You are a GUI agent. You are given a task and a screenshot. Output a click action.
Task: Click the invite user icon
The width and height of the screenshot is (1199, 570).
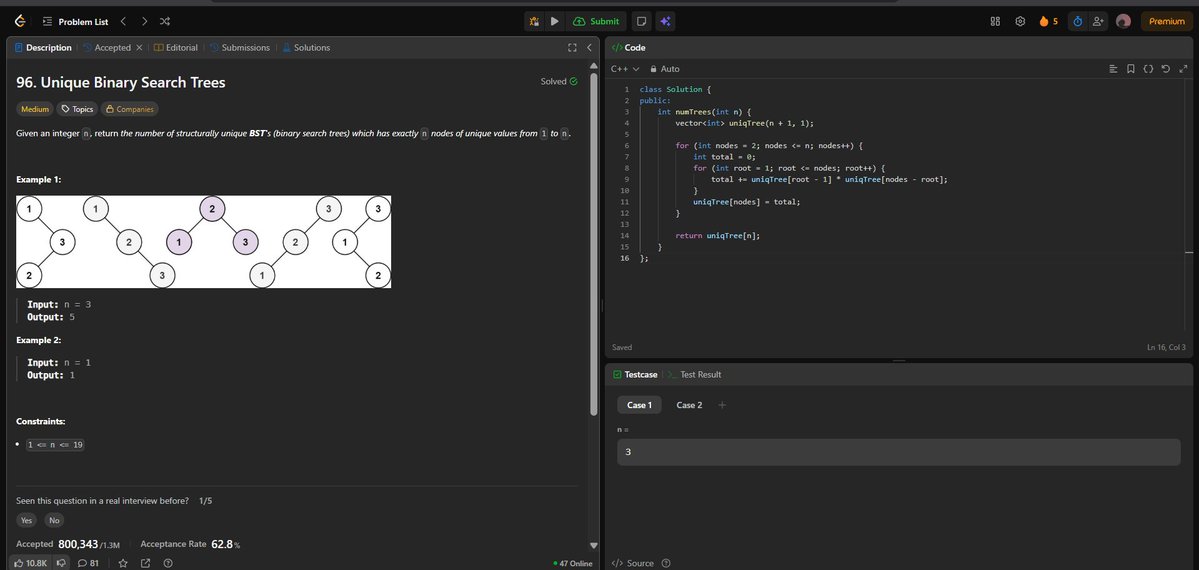[1098, 21]
